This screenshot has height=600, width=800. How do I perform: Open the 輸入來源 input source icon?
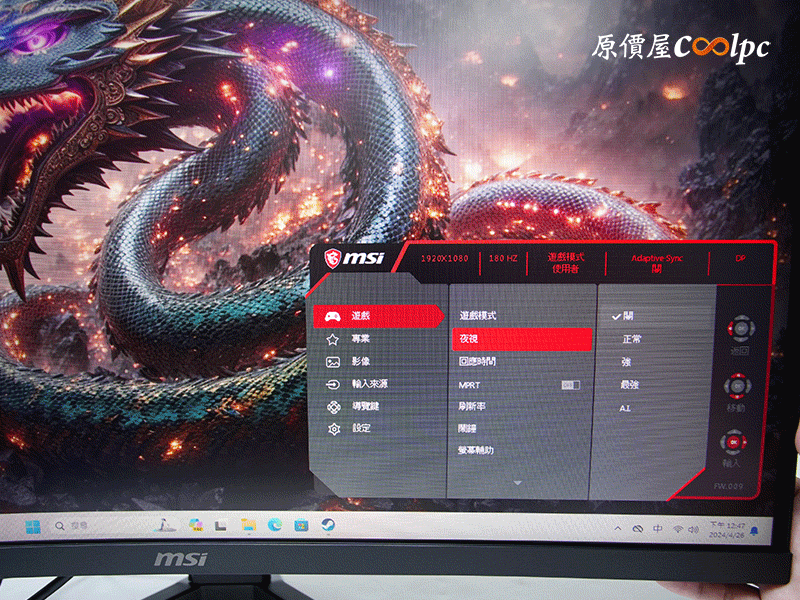click(333, 384)
